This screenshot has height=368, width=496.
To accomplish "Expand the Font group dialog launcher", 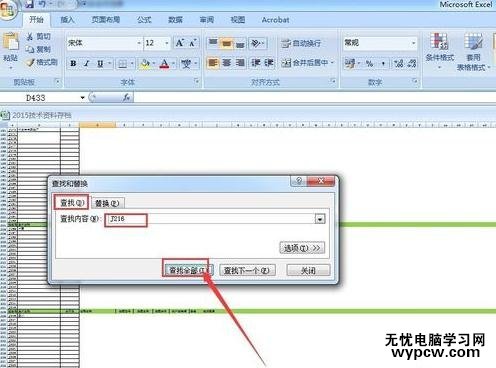I will [197, 81].
